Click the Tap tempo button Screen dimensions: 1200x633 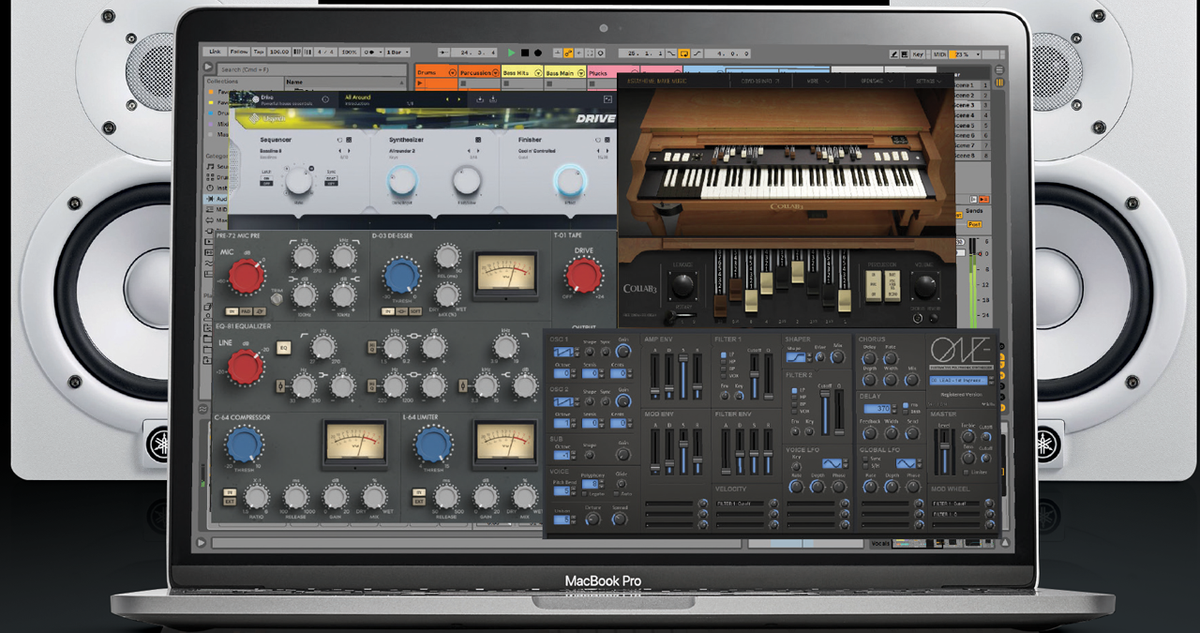click(x=259, y=52)
